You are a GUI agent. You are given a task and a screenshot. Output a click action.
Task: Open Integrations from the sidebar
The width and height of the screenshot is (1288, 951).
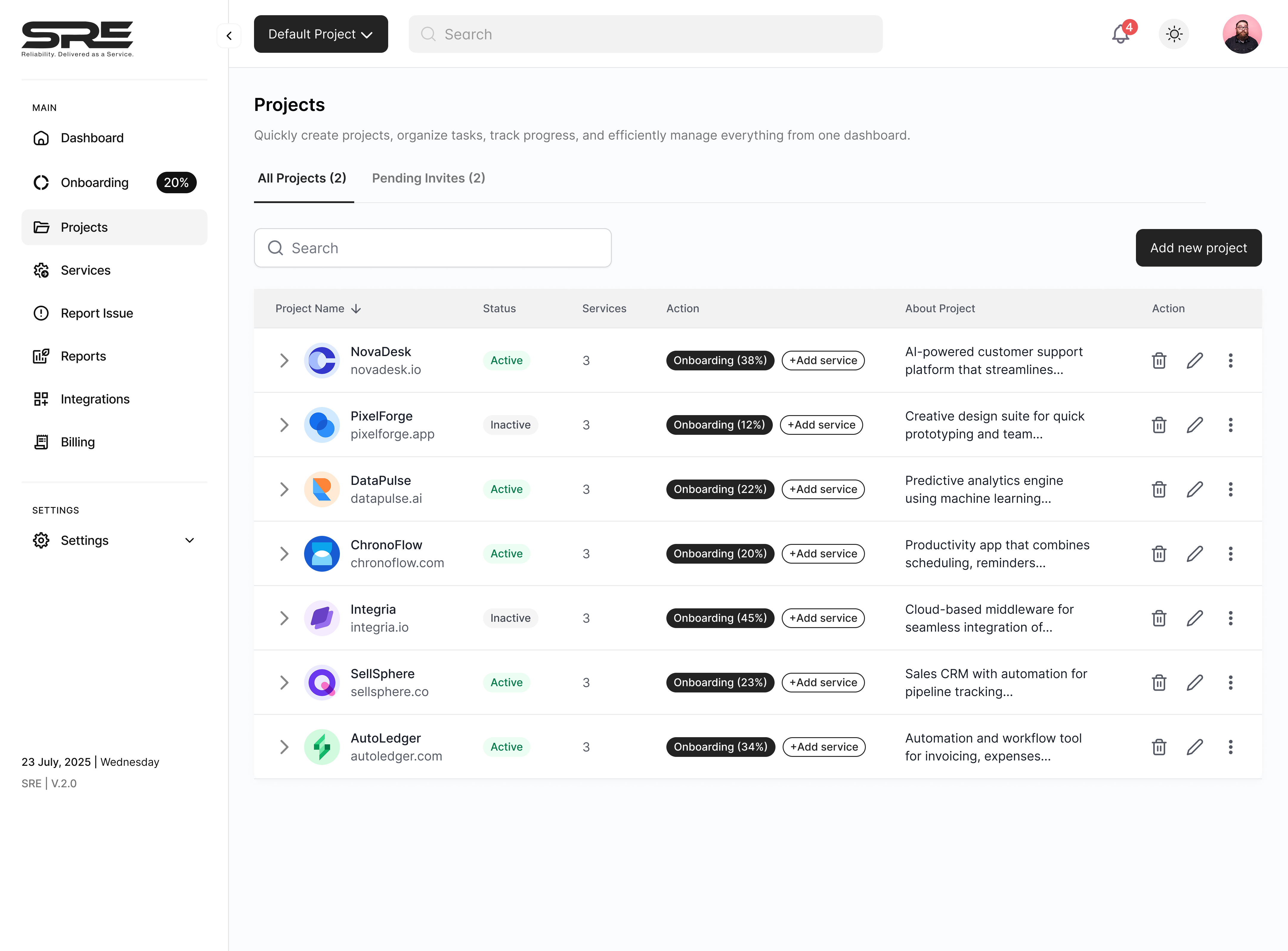pos(95,399)
